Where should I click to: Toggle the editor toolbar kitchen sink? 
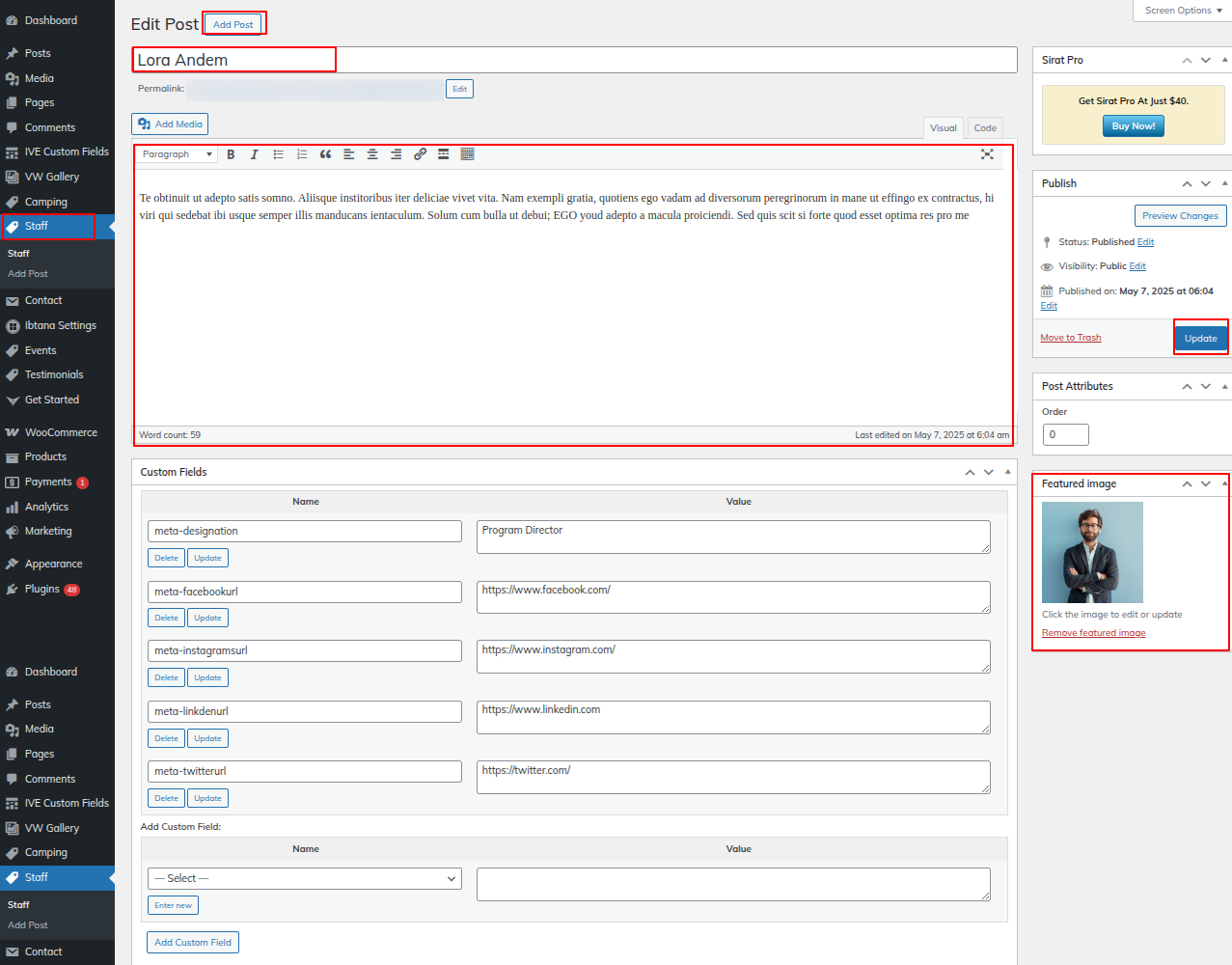pyautogui.click(x=468, y=154)
